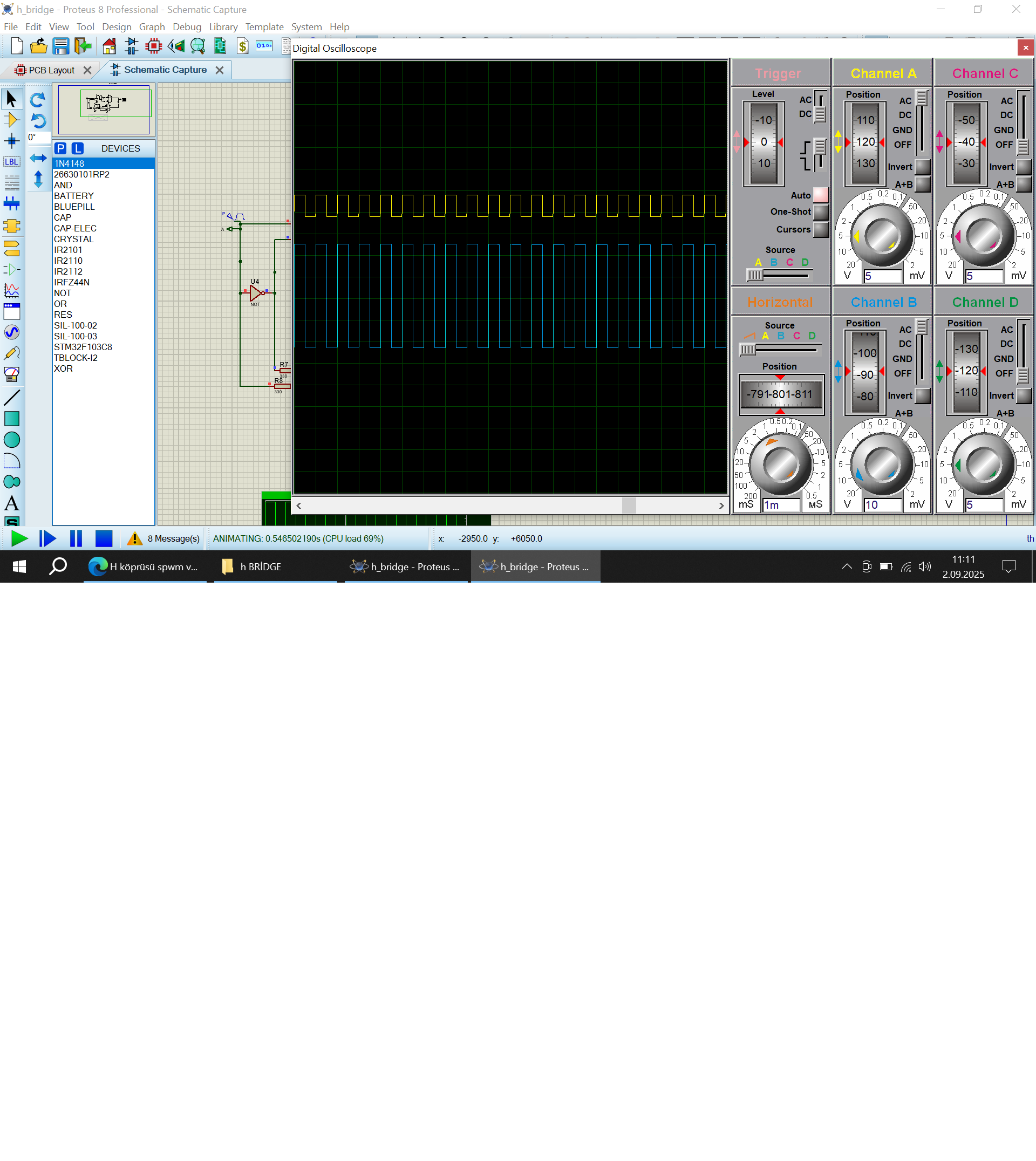Open the Graph menu
This screenshot has height=1161, width=1036.
coord(152,27)
